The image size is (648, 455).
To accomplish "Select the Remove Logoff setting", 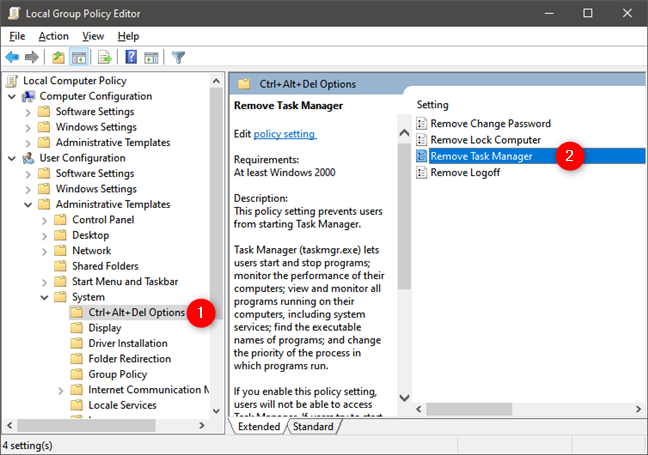I will 465,172.
